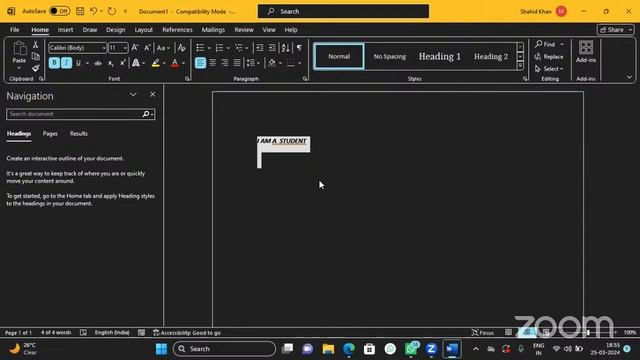Open the Layout ribbon tab
This screenshot has width=640, height=360.
pos(144,30)
